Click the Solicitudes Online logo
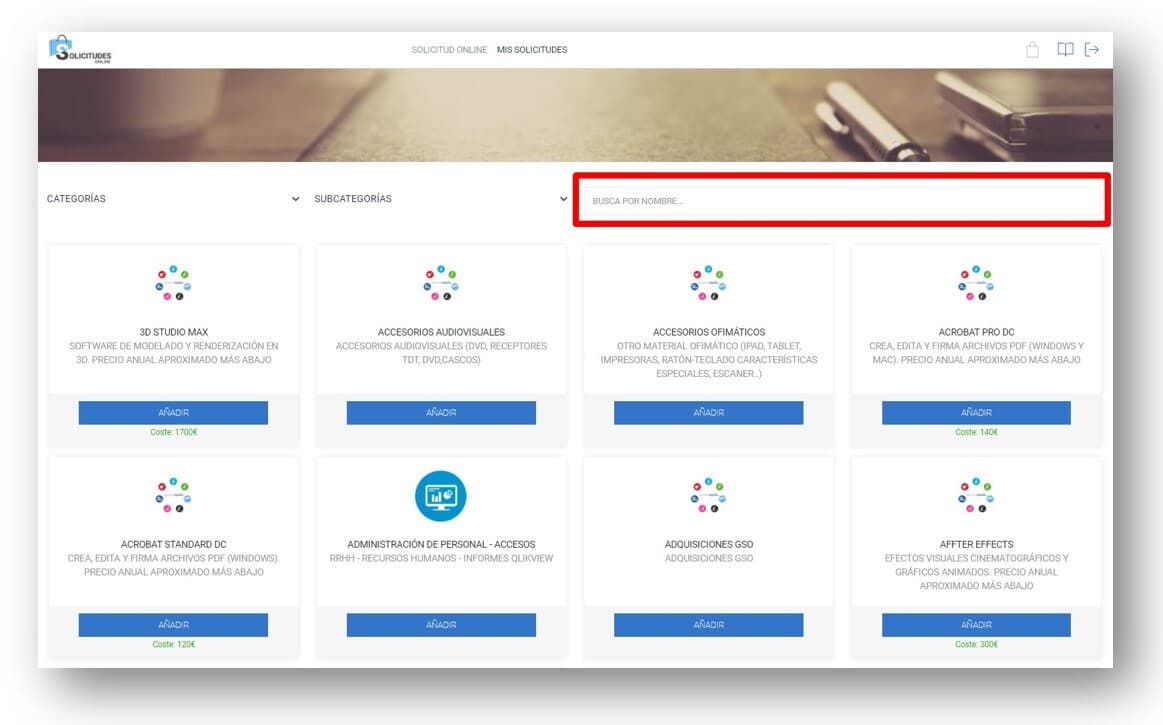 80,50
